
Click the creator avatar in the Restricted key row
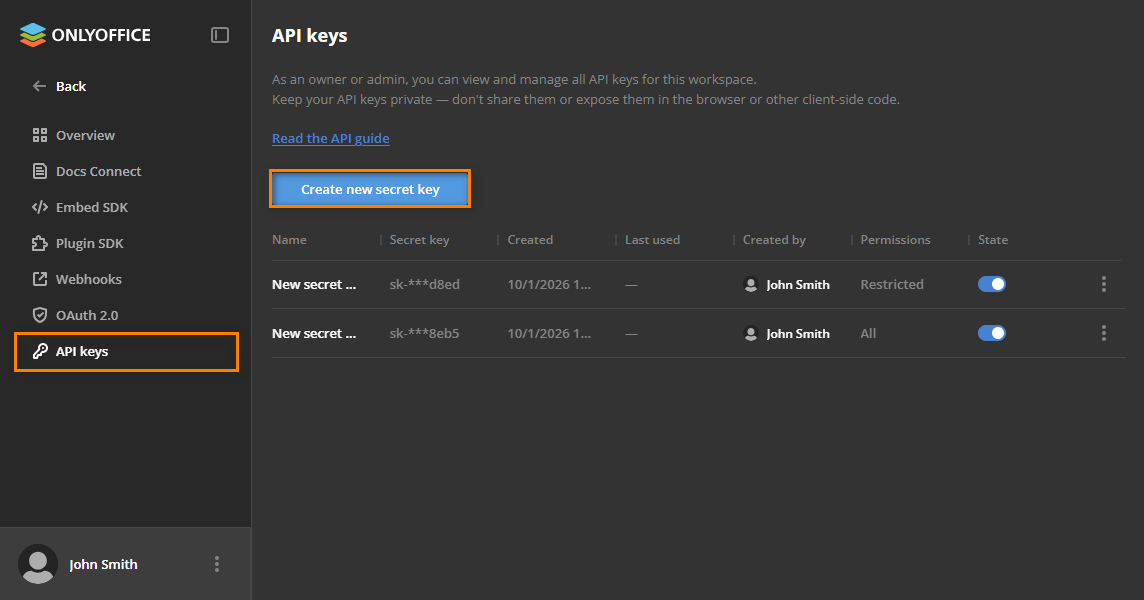tap(751, 285)
